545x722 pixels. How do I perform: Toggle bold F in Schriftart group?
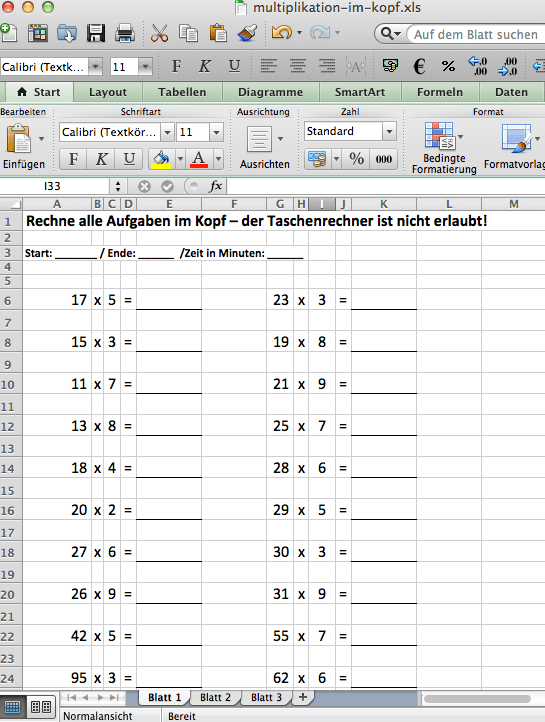(x=73, y=159)
